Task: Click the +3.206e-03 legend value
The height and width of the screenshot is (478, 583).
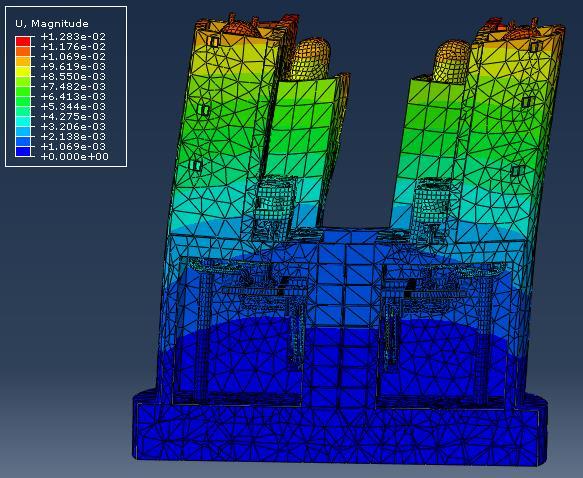Action: coord(73,127)
